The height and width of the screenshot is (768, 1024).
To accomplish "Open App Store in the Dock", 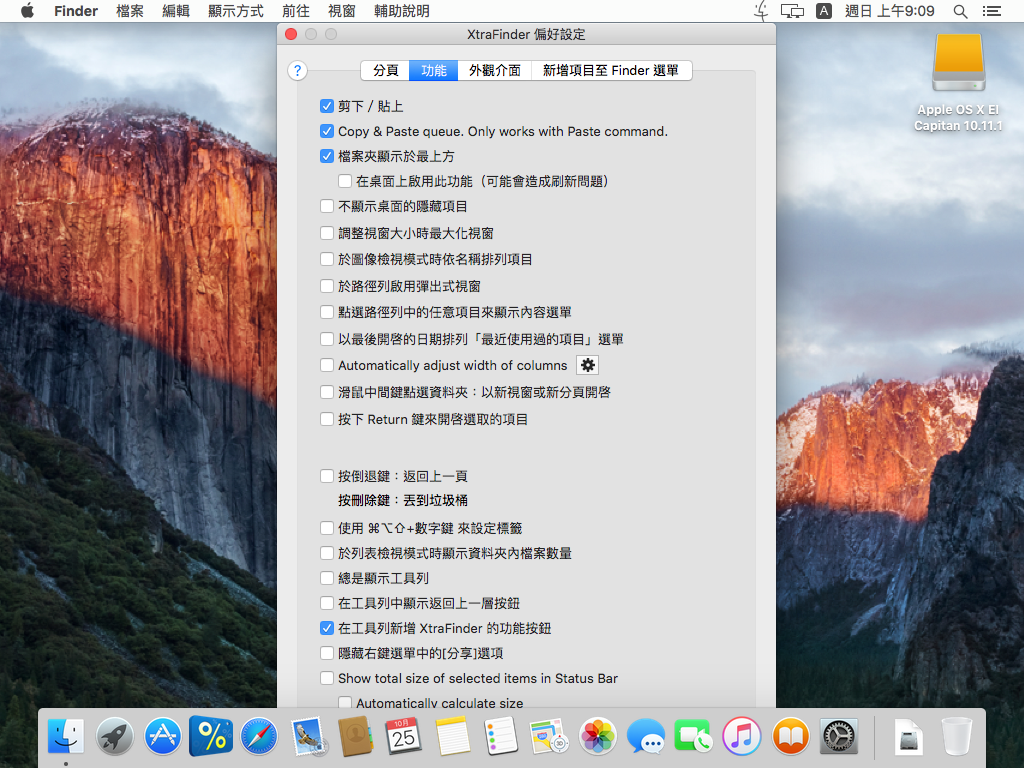I will [x=163, y=736].
